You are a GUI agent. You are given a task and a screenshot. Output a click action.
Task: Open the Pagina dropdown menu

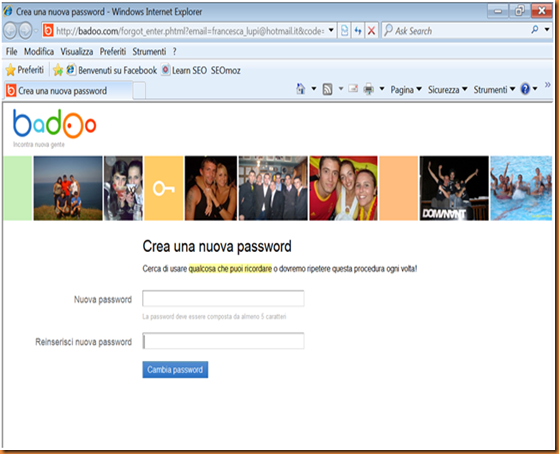click(x=406, y=90)
